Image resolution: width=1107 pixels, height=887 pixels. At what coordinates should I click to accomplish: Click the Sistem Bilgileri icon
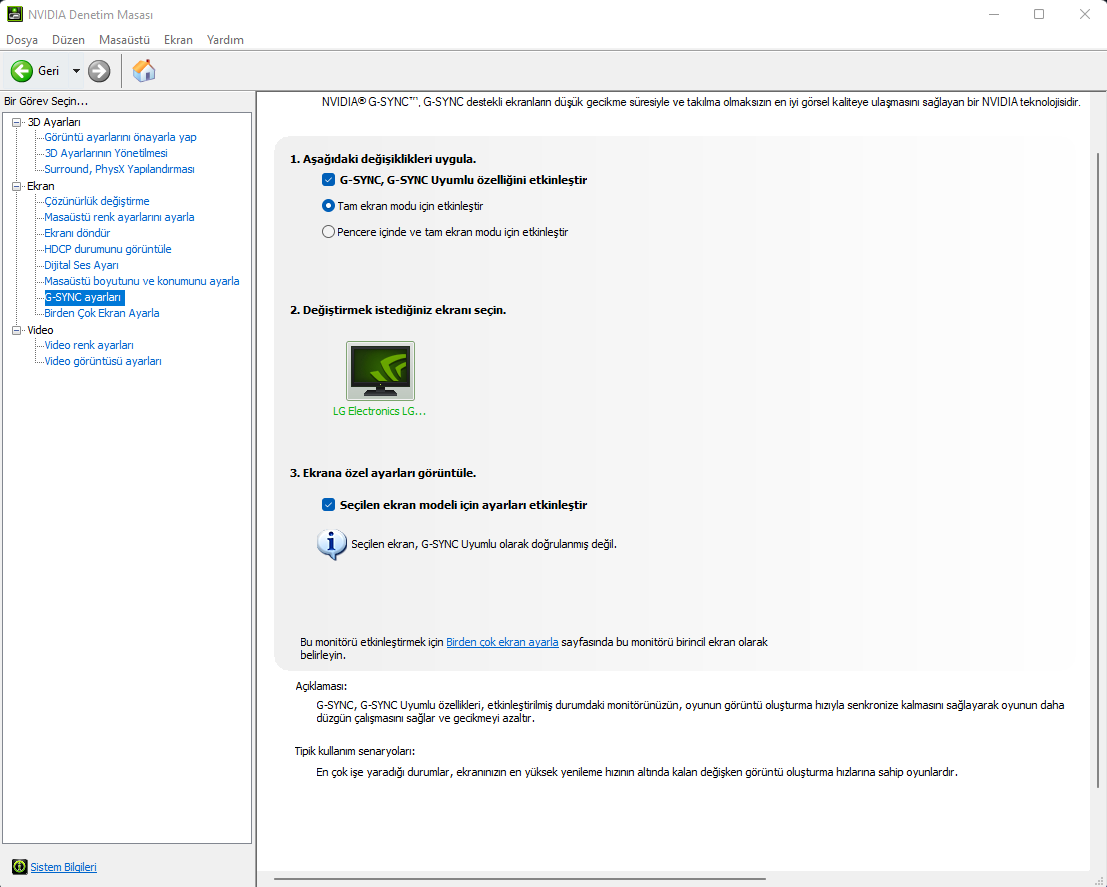19,867
